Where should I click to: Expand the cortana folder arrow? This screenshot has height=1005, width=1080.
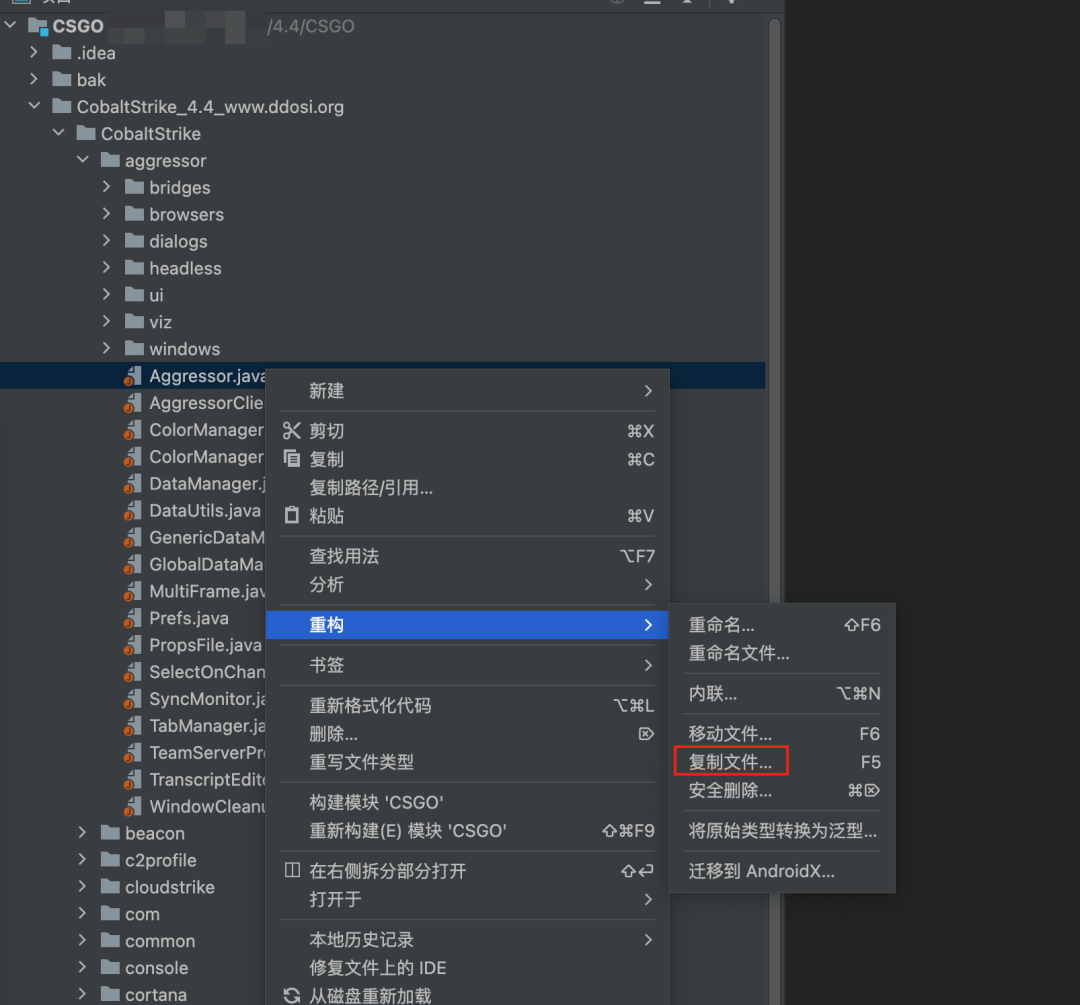point(82,994)
